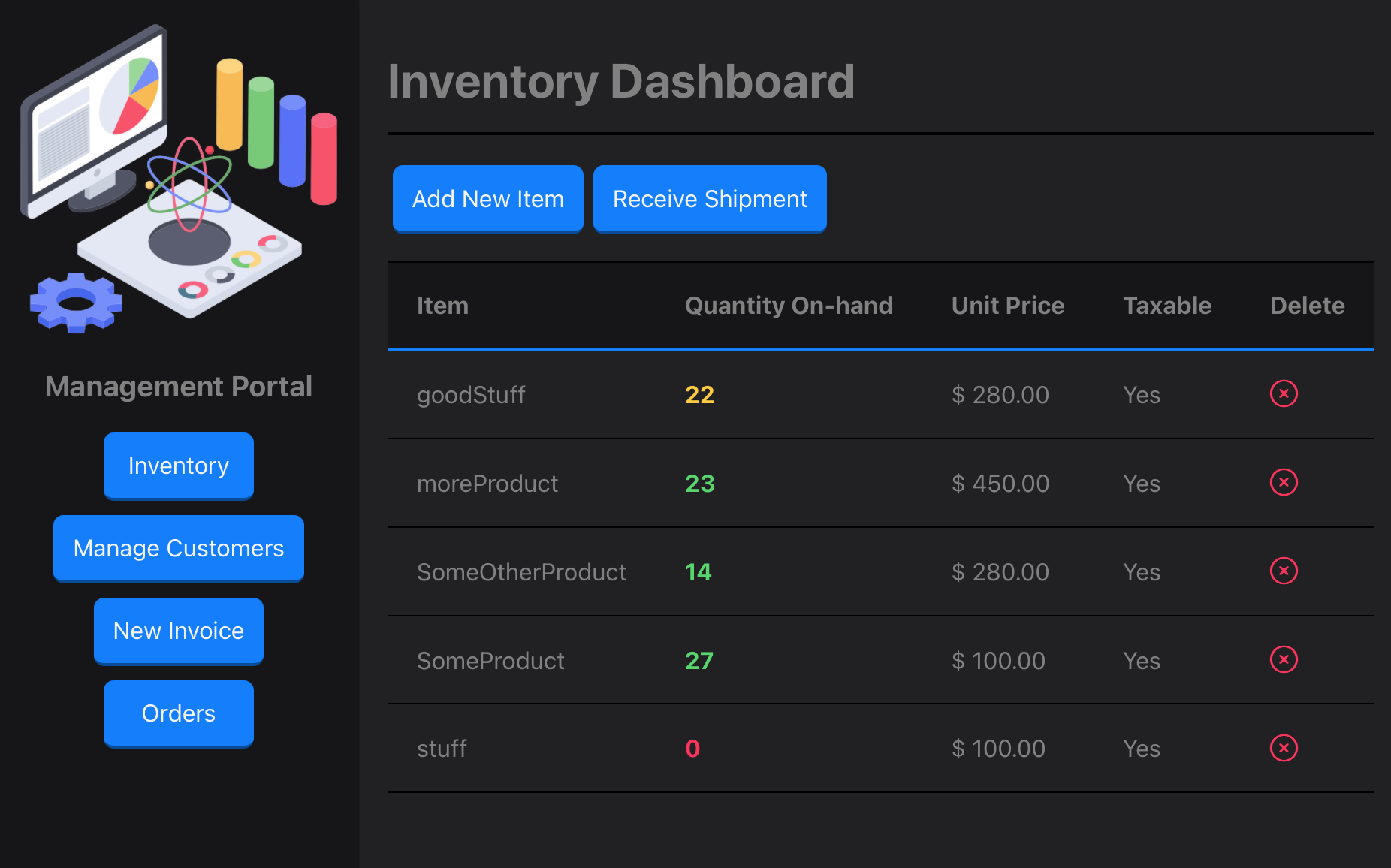Click the gear in the sidebar illustration
Screen dimensions: 1391x868
click(x=75, y=302)
